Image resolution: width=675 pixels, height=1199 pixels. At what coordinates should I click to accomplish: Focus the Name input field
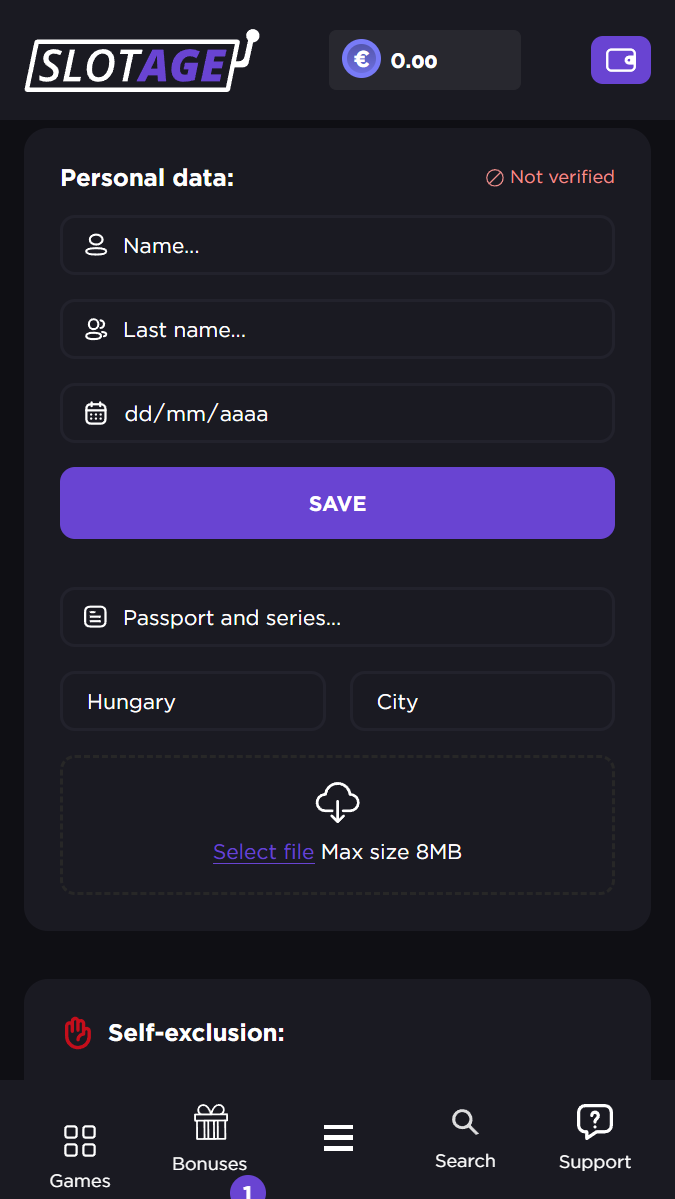point(350,246)
